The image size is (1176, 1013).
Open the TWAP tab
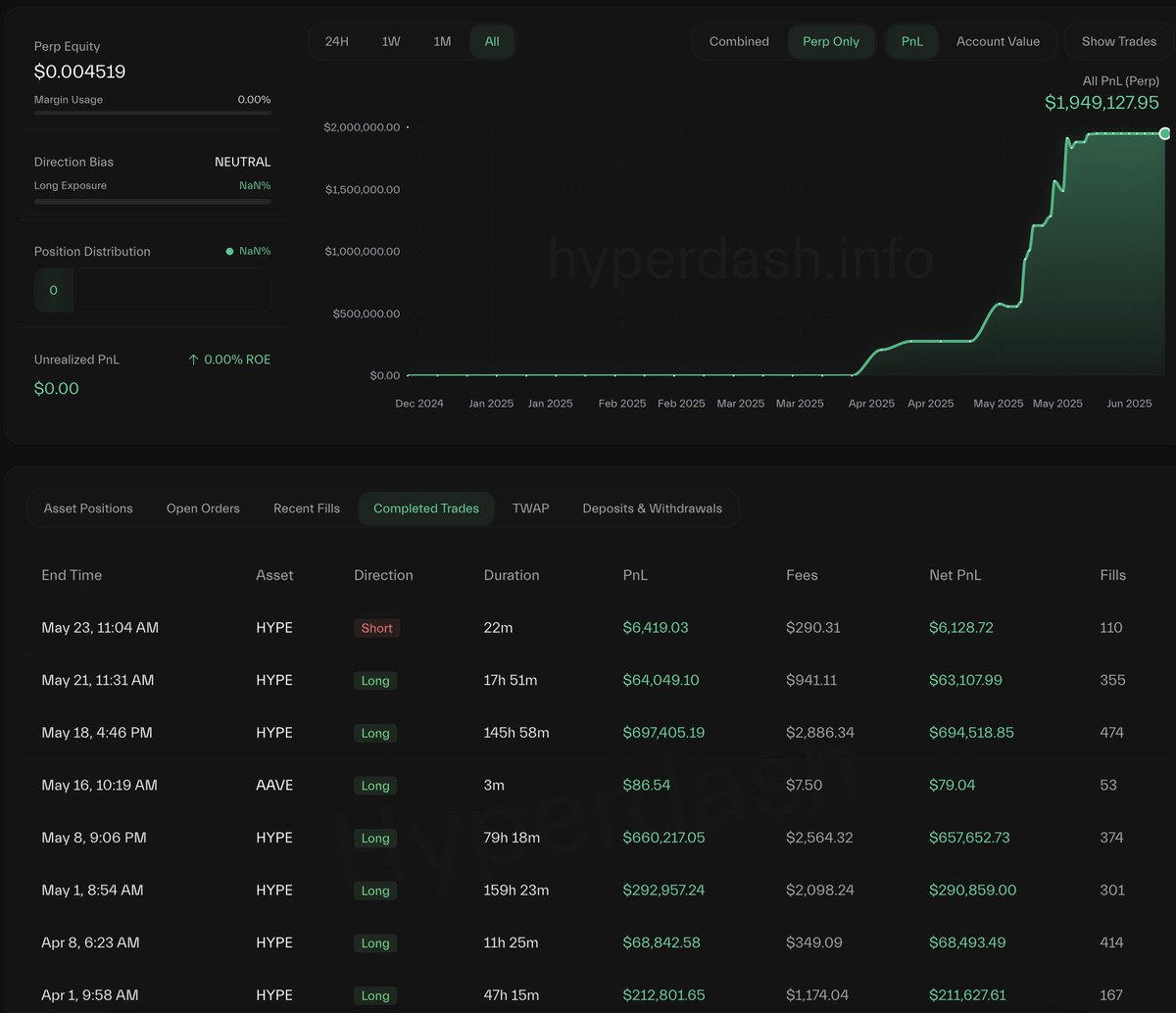pos(530,508)
